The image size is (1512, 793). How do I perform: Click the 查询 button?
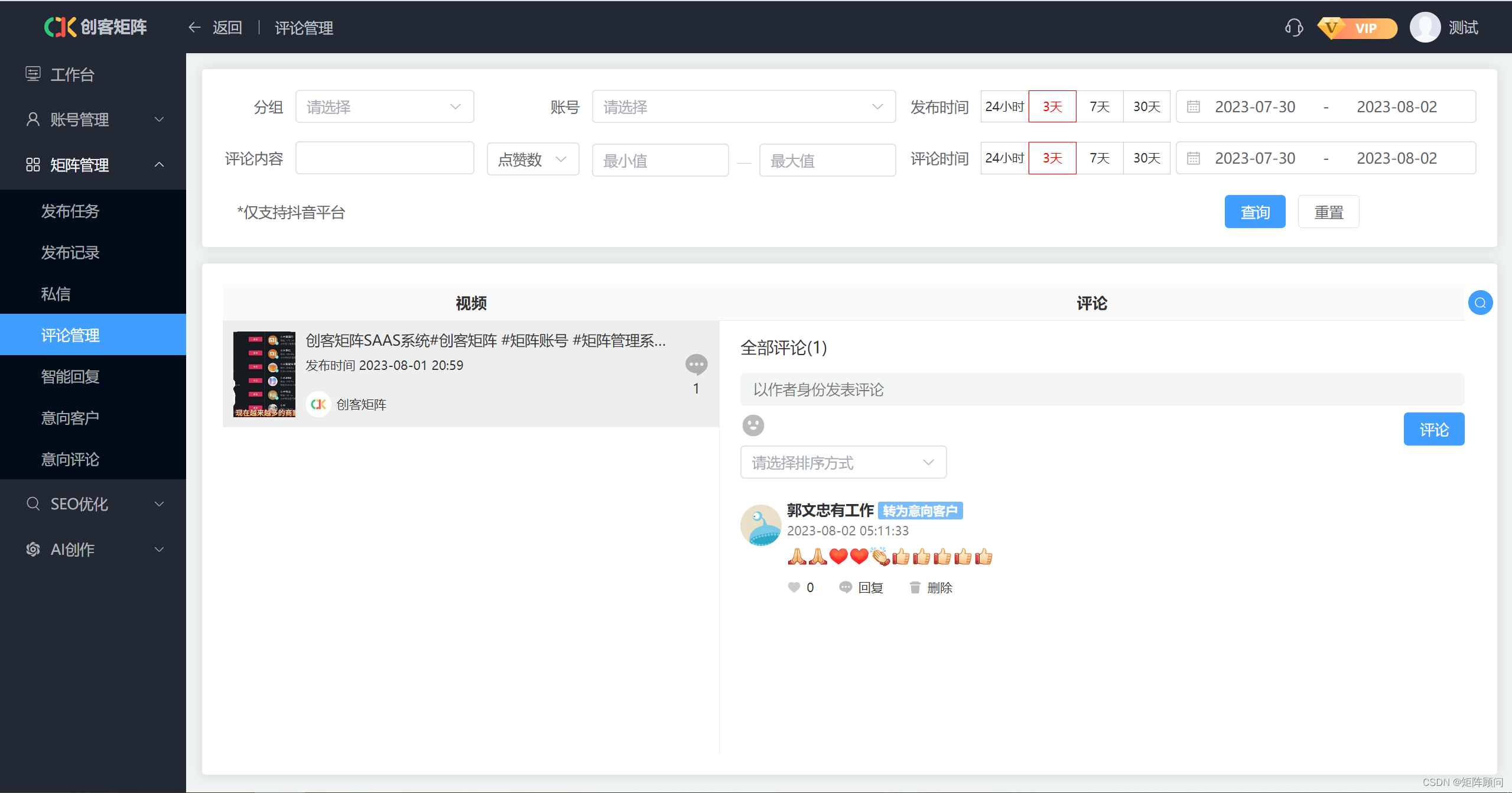point(1254,212)
